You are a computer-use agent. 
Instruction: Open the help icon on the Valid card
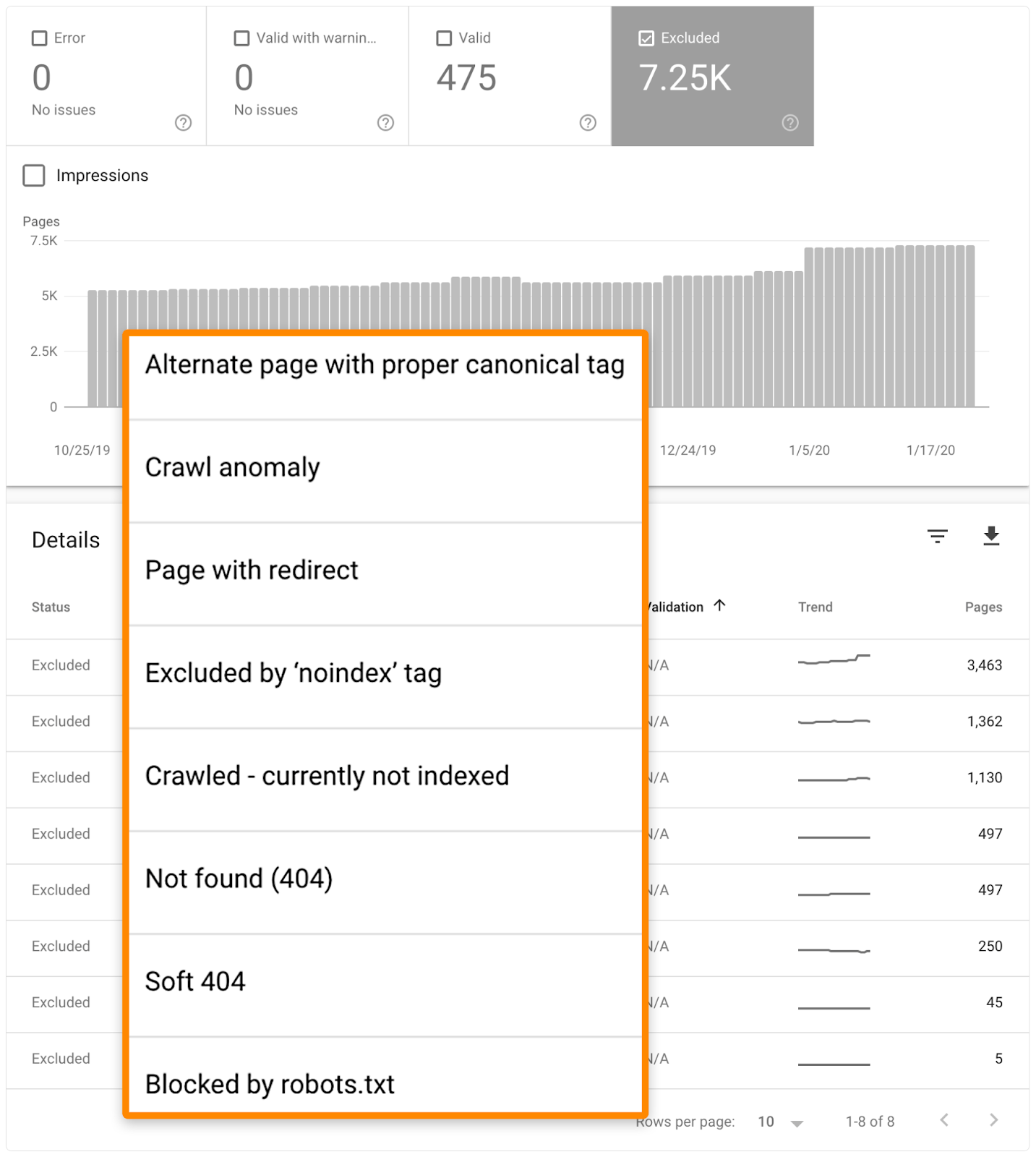587,123
